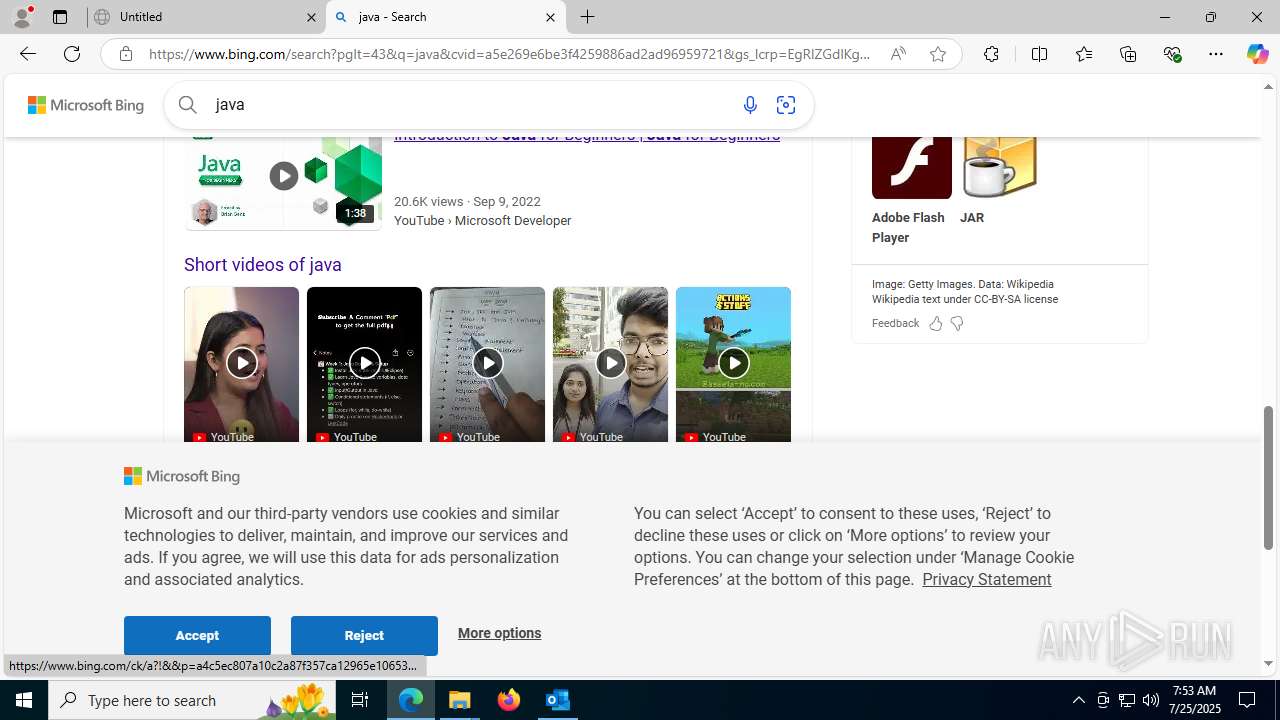Click the scrollbar down arrow
The height and width of the screenshot is (720, 1280).
pyautogui.click(x=1268, y=663)
